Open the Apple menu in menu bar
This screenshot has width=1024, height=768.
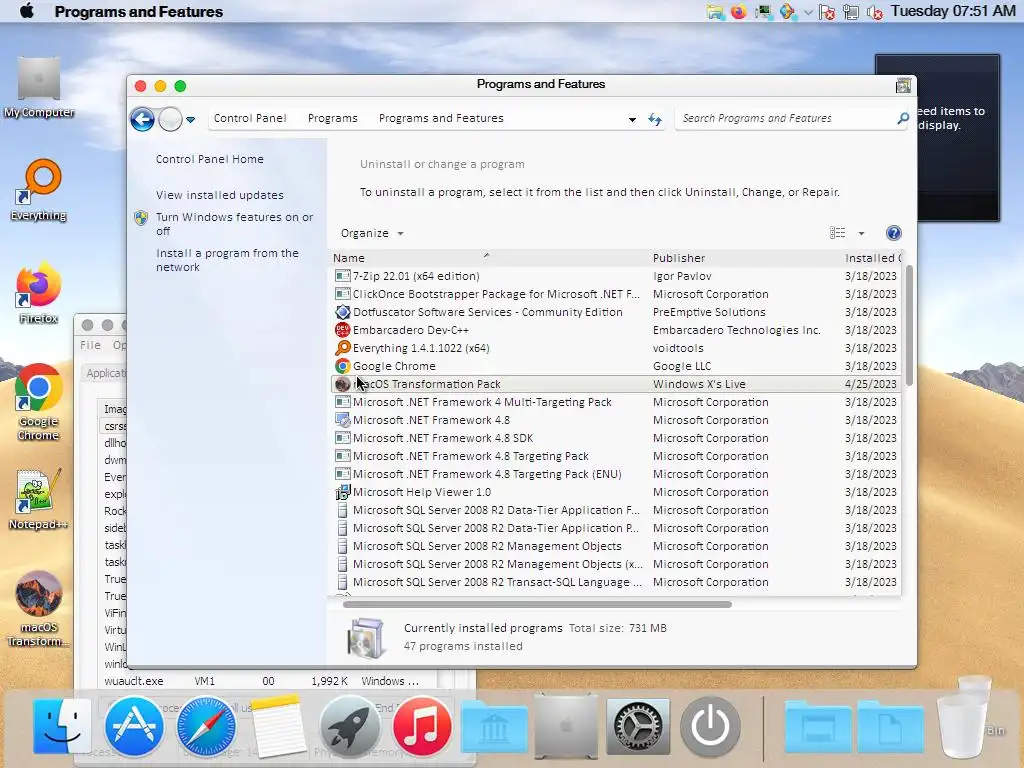(x=27, y=11)
